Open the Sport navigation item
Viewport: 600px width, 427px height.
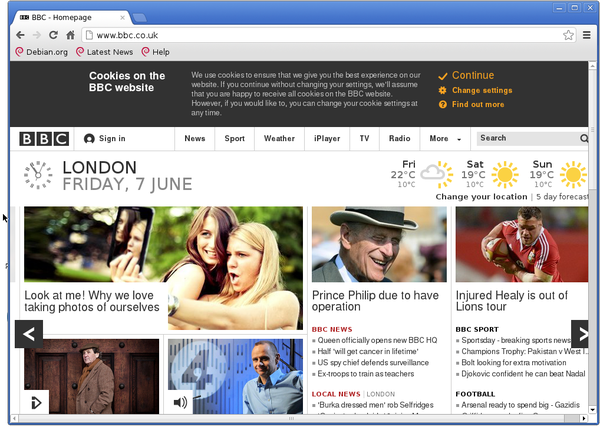(235, 139)
